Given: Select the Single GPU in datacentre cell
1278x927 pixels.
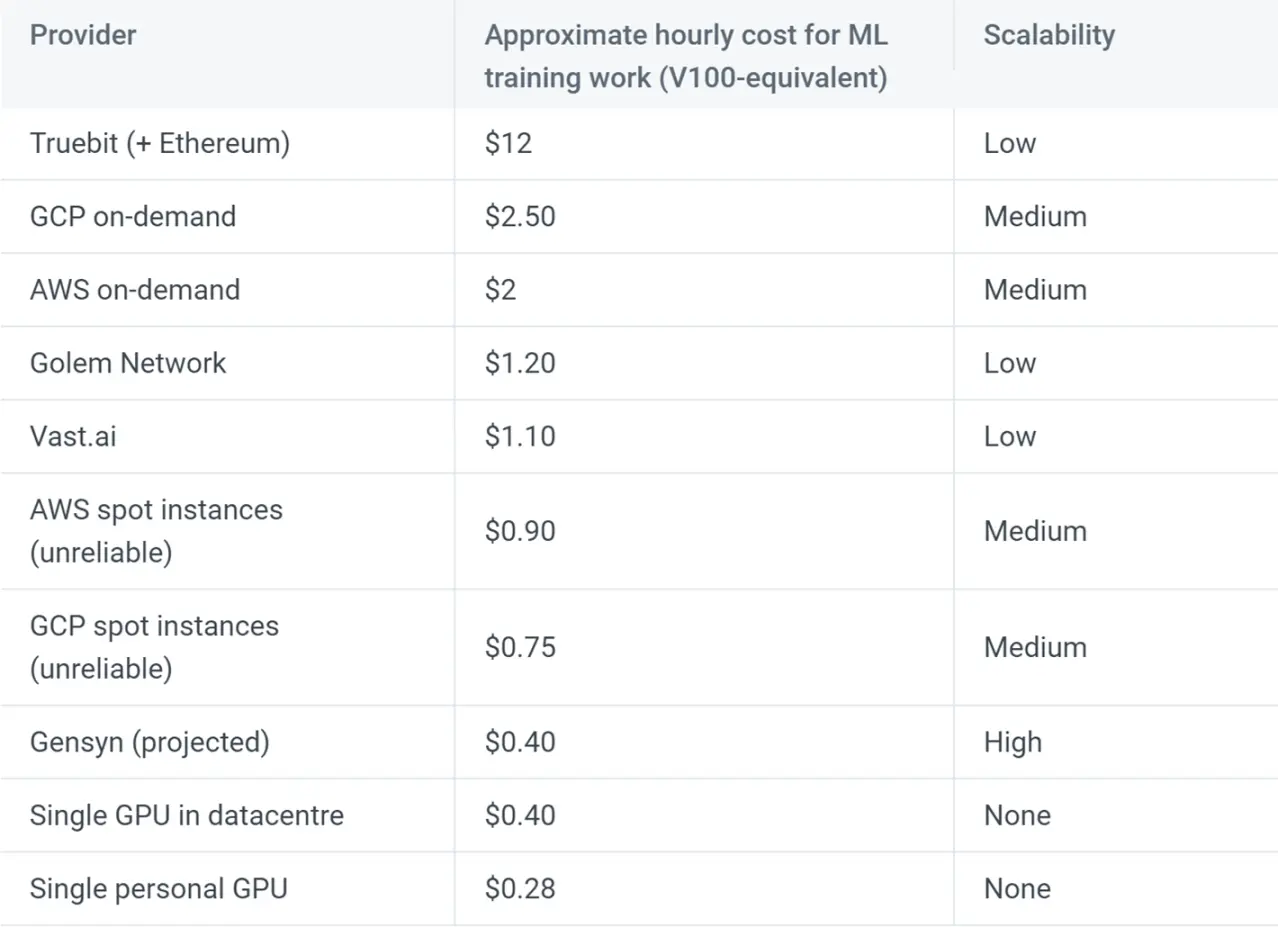Looking at the screenshot, I should coord(187,815).
